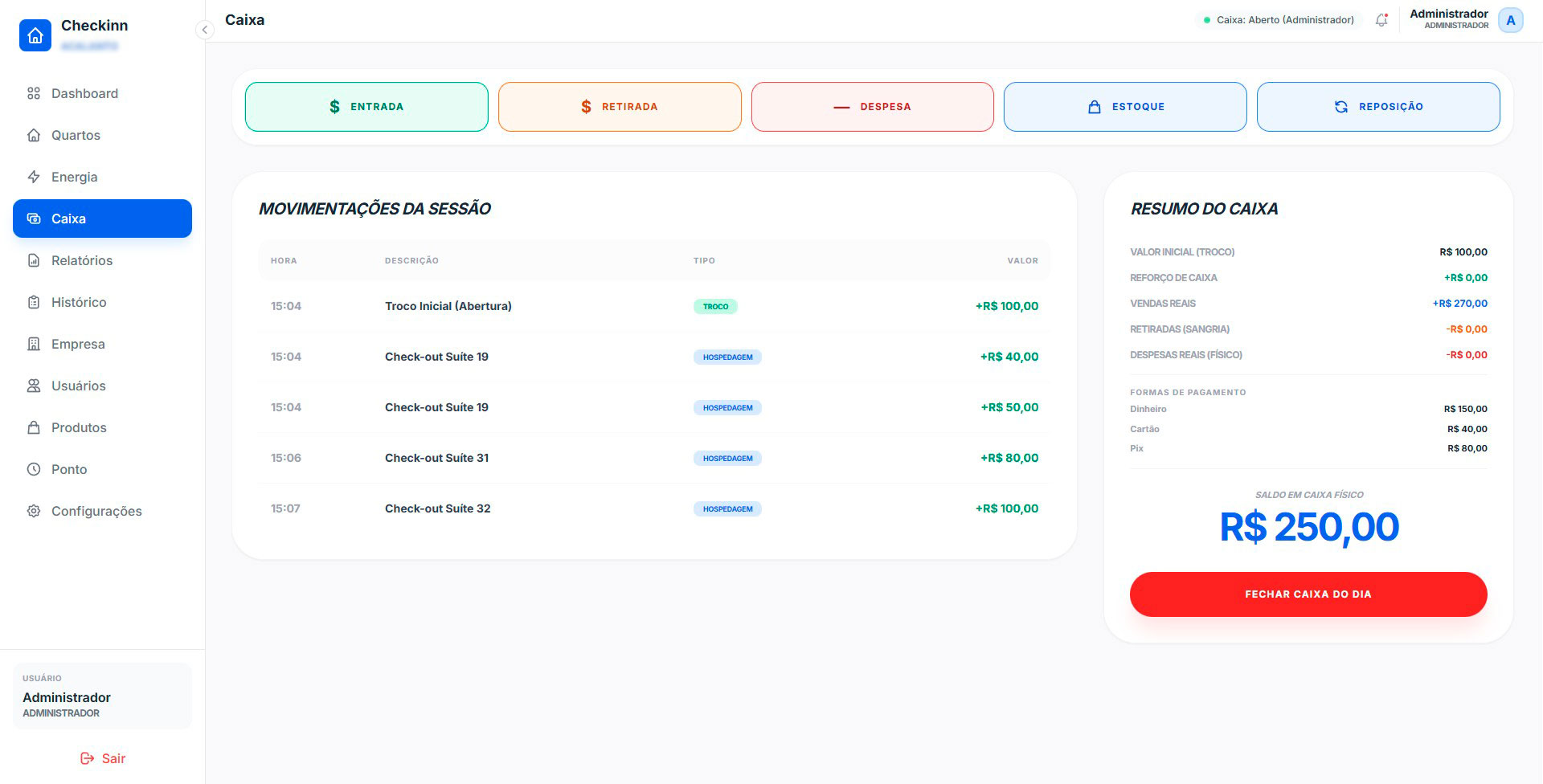
Task: Add a Despesa expense
Action: tap(873, 106)
